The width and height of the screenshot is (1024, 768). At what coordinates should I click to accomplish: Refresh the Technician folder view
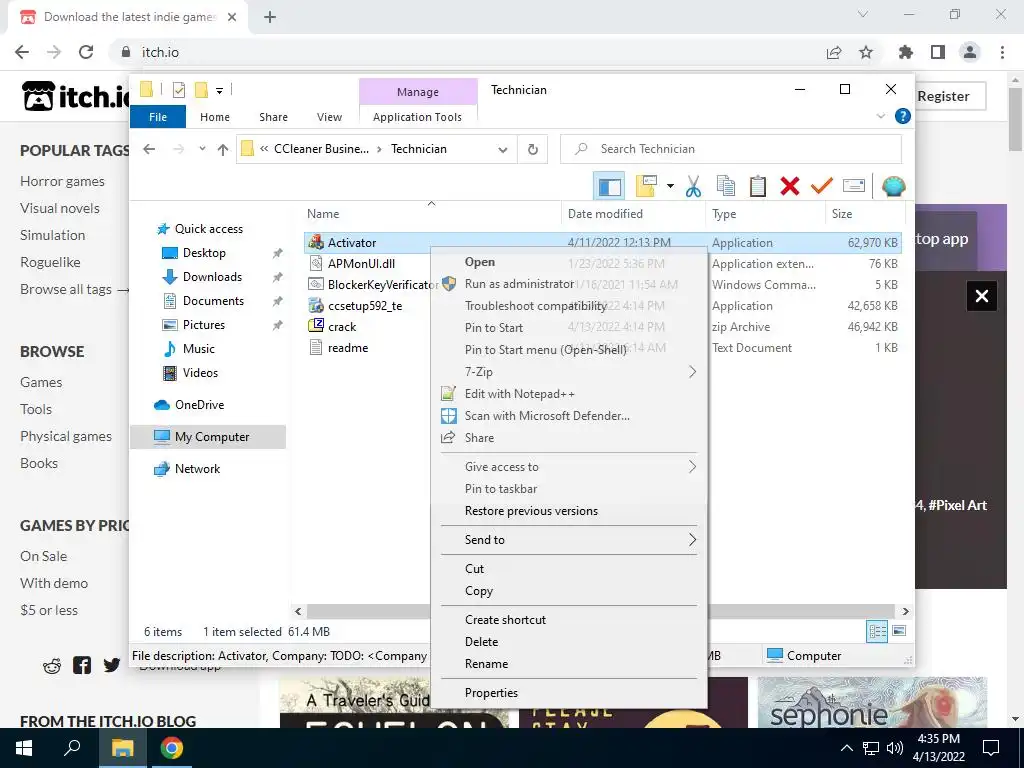pyautogui.click(x=533, y=150)
